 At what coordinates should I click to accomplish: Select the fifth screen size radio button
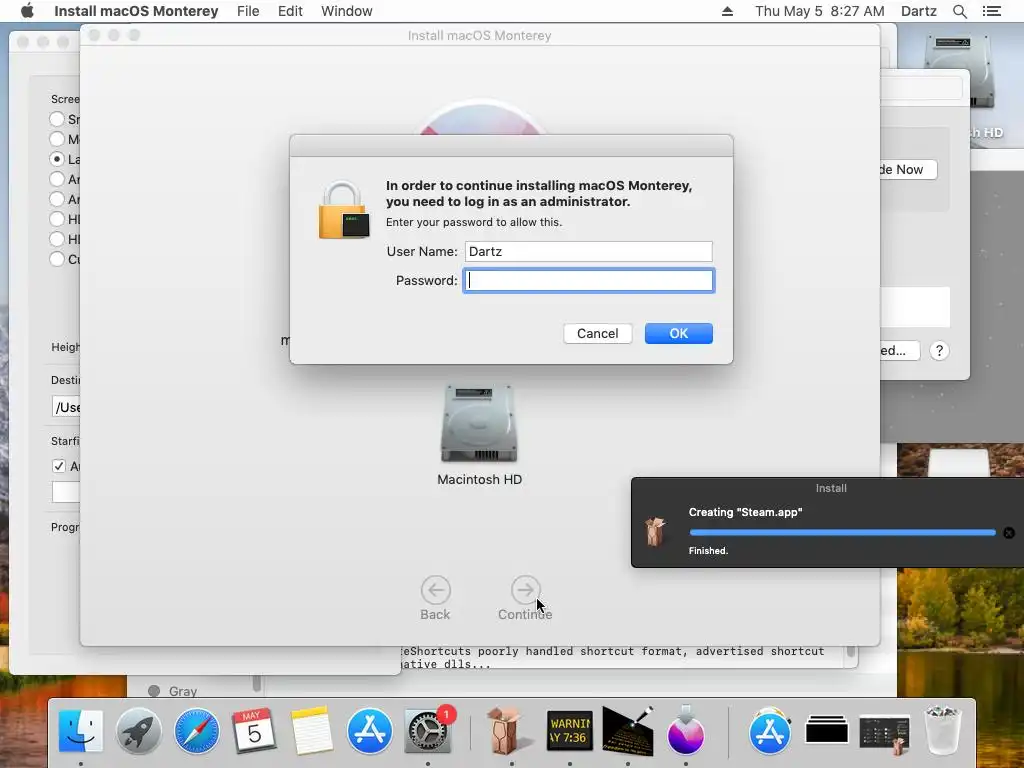coord(57,199)
